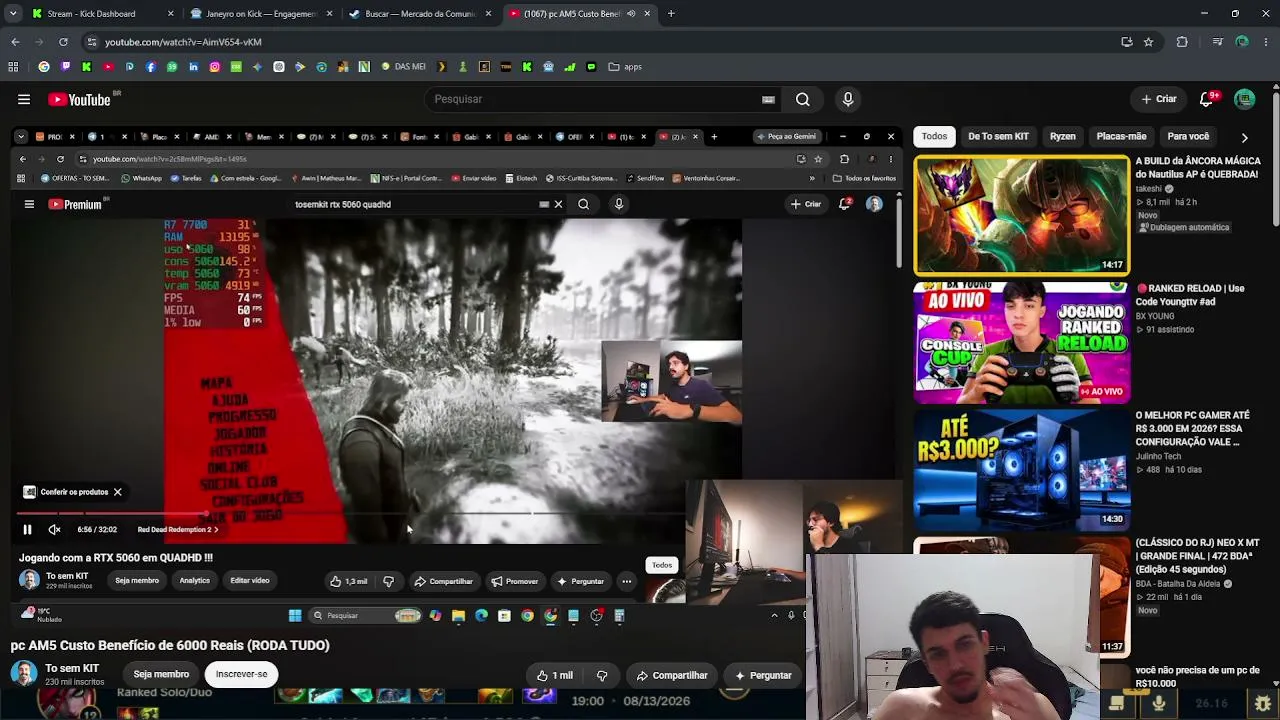Close the 'Conferir os produtos' overlay in the recording
The image size is (1280, 720).
117,492
